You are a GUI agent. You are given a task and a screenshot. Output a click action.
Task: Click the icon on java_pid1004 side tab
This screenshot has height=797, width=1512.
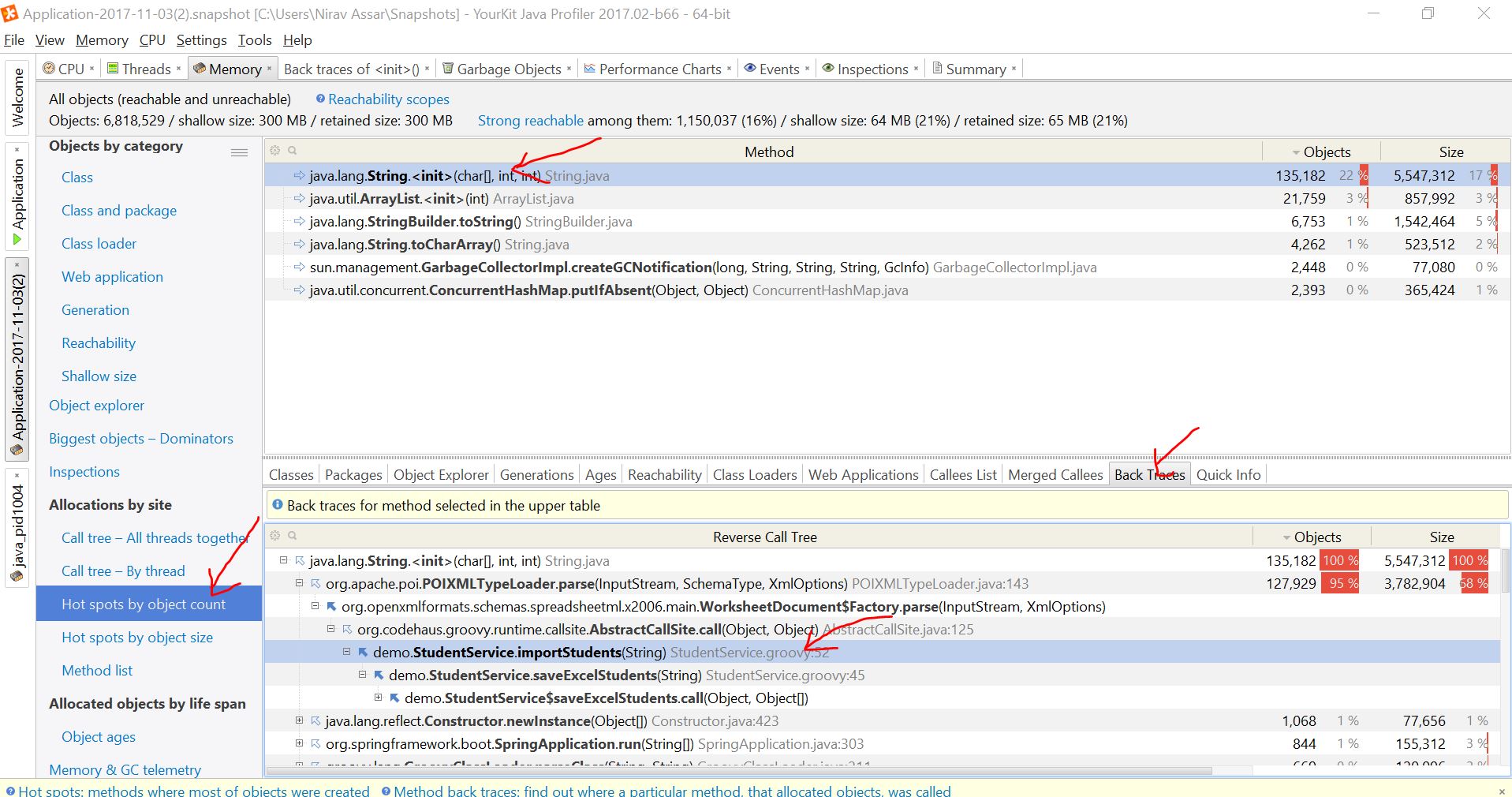17,577
